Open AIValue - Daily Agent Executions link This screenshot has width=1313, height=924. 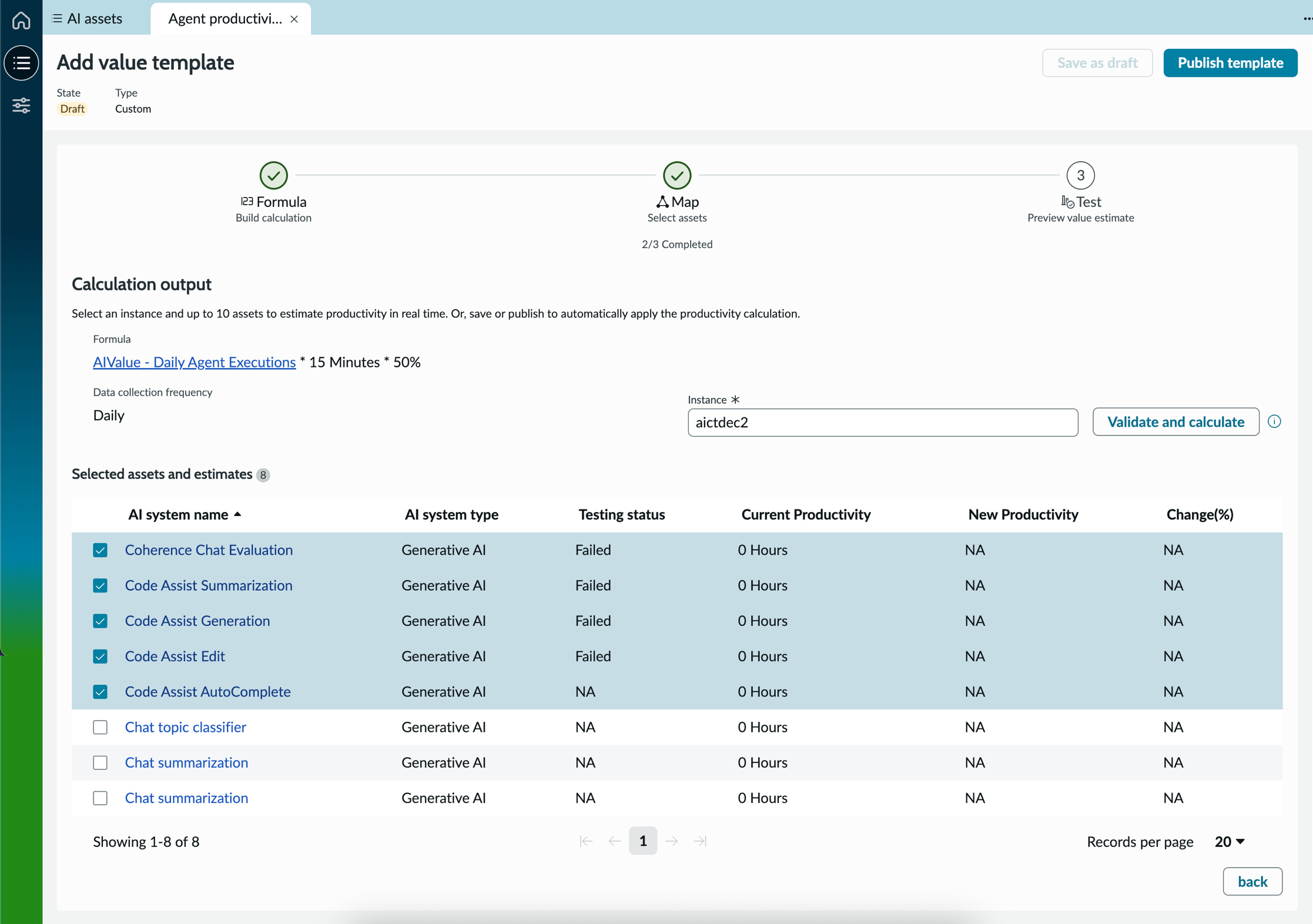[194, 362]
